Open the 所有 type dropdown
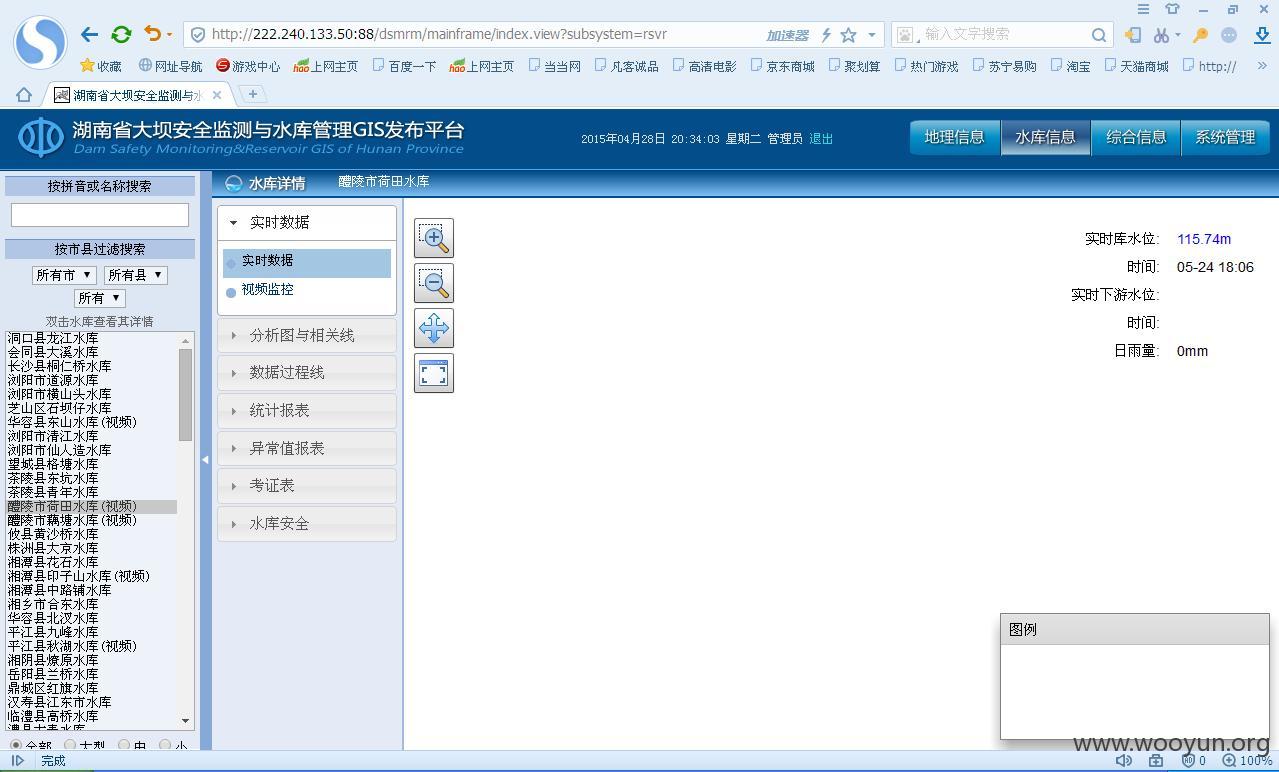The height and width of the screenshot is (772, 1279). pos(99,298)
